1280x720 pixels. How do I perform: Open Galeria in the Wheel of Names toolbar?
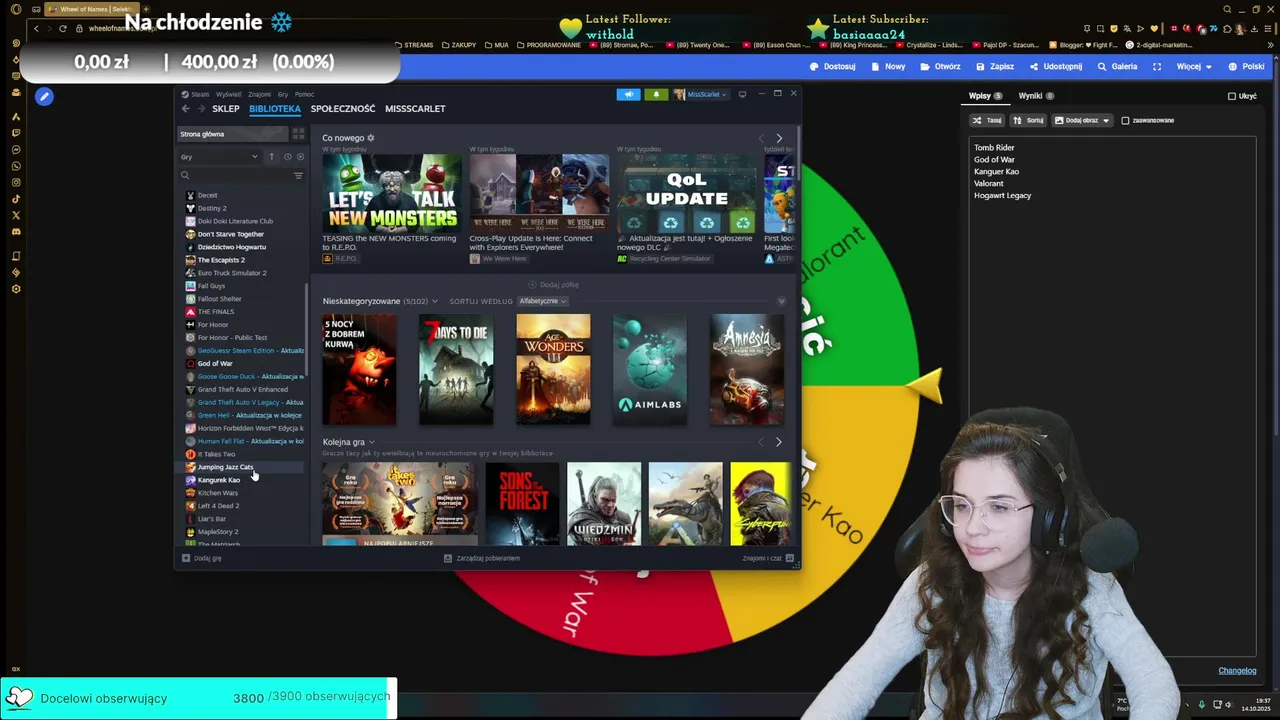coord(1117,67)
